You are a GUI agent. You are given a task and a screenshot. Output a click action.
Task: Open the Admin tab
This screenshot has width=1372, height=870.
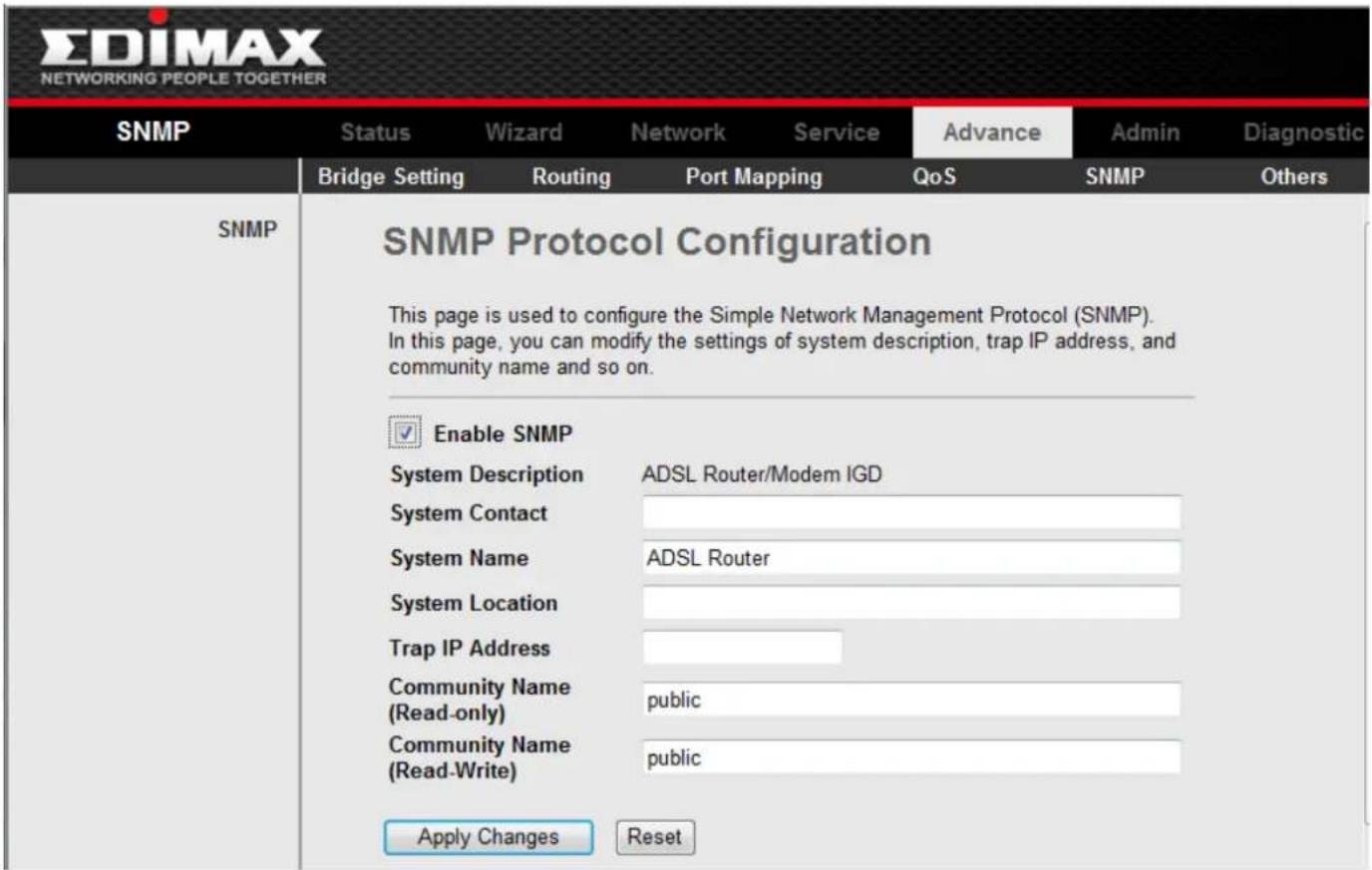(1145, 133)
